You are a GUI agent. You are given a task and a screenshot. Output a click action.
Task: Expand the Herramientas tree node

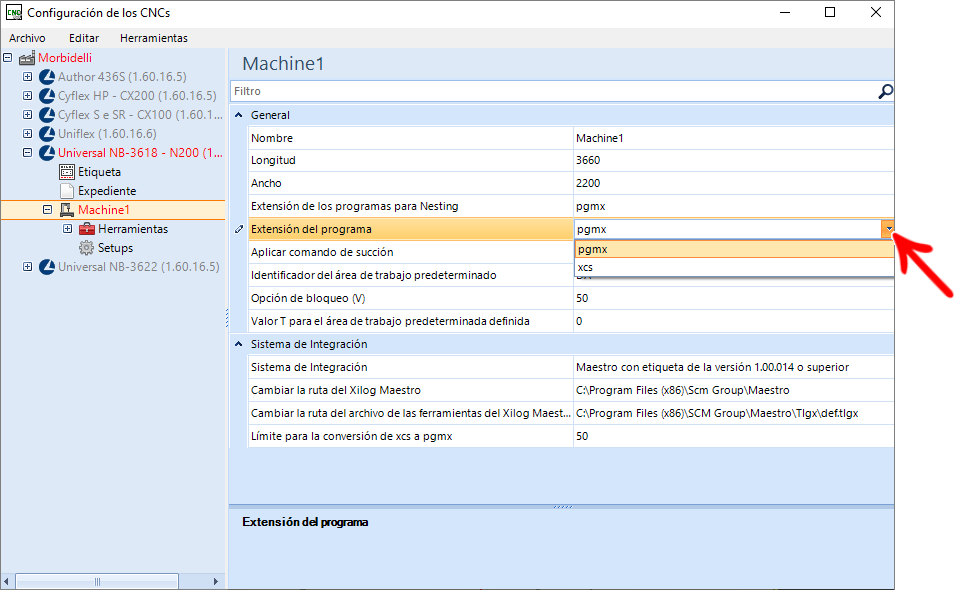(x=68, y=229)
